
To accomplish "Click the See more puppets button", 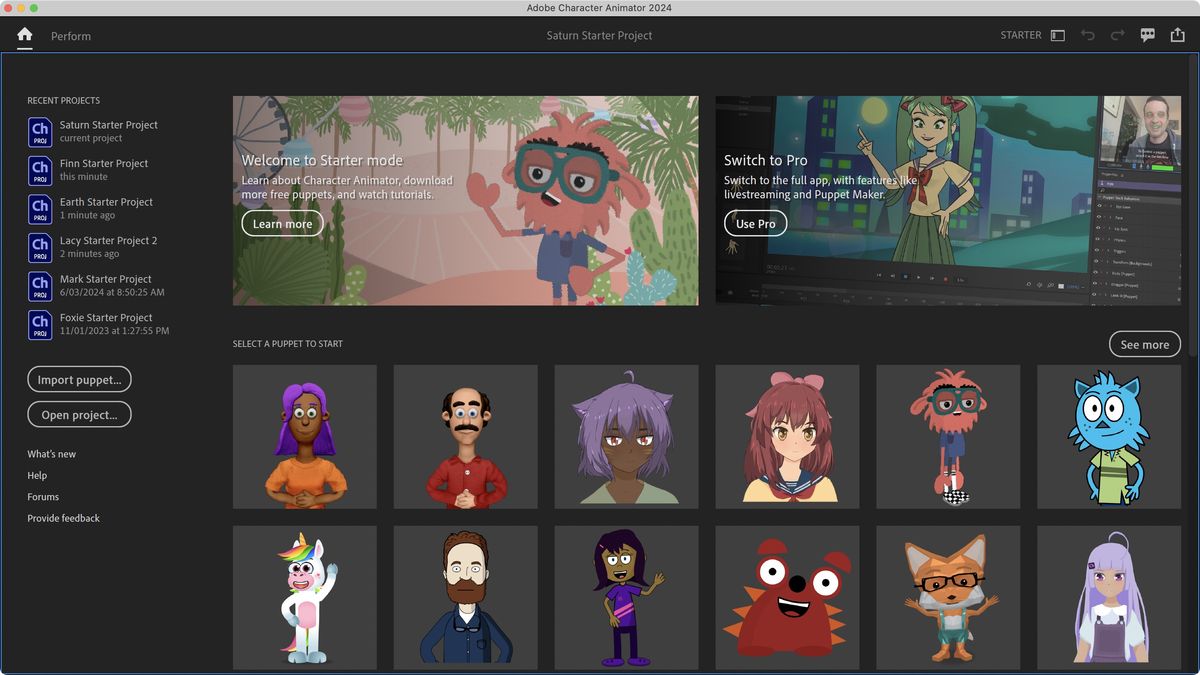I will pos(1144,344).
